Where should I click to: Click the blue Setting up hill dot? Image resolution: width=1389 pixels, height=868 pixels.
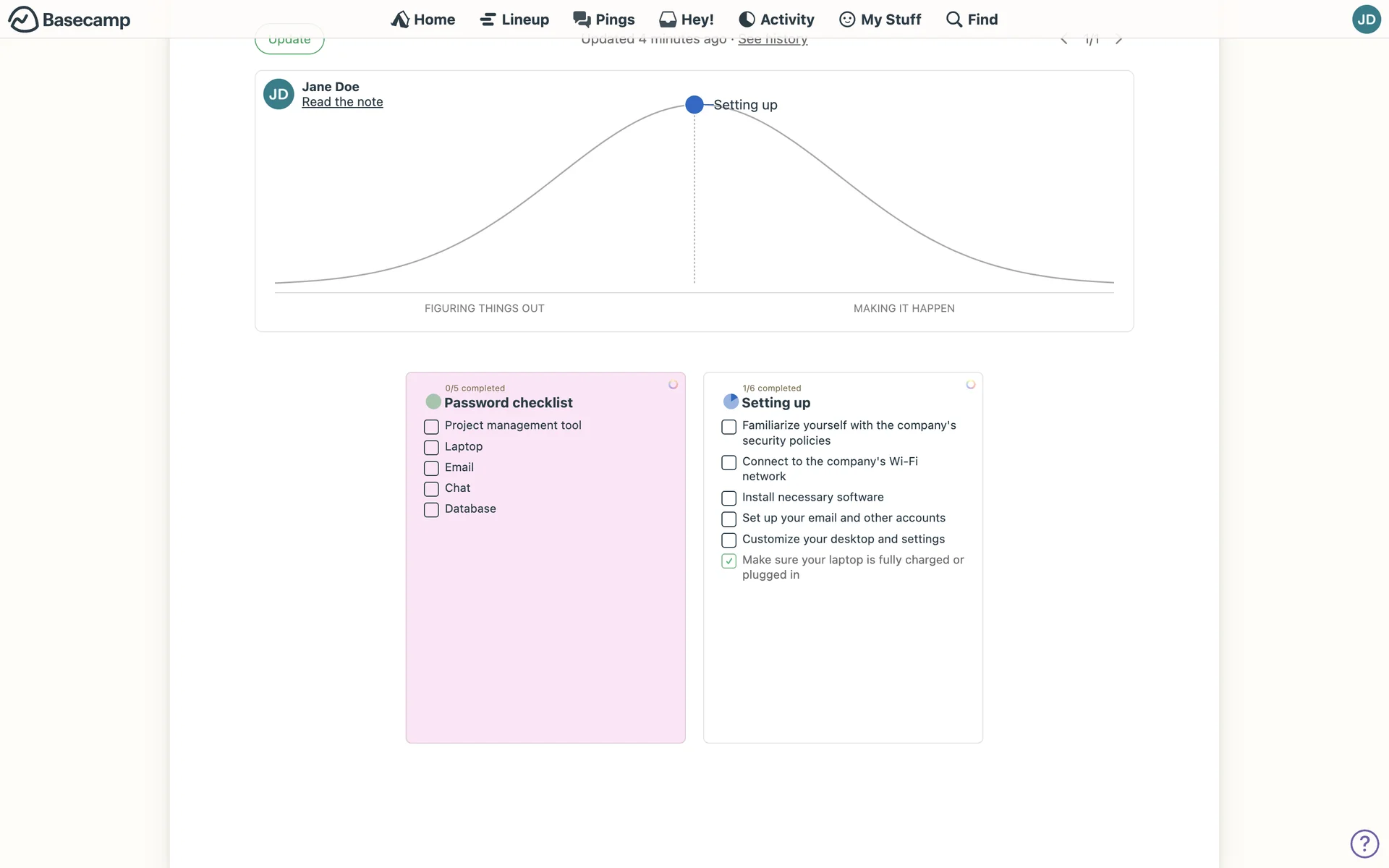[694, 105]
